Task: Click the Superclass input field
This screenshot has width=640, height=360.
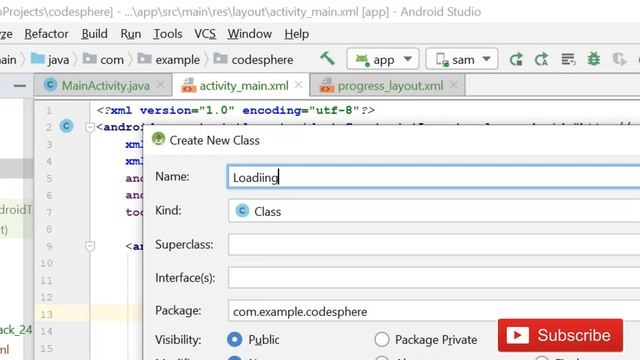Action: 433,244
